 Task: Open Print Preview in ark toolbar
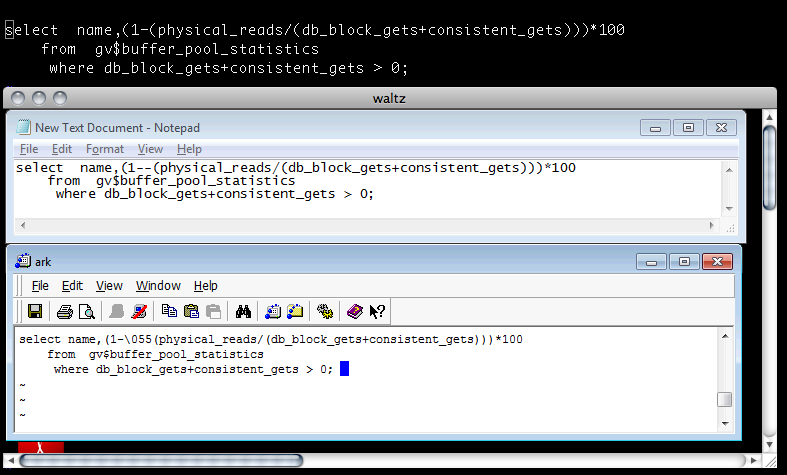pos(86,312)
